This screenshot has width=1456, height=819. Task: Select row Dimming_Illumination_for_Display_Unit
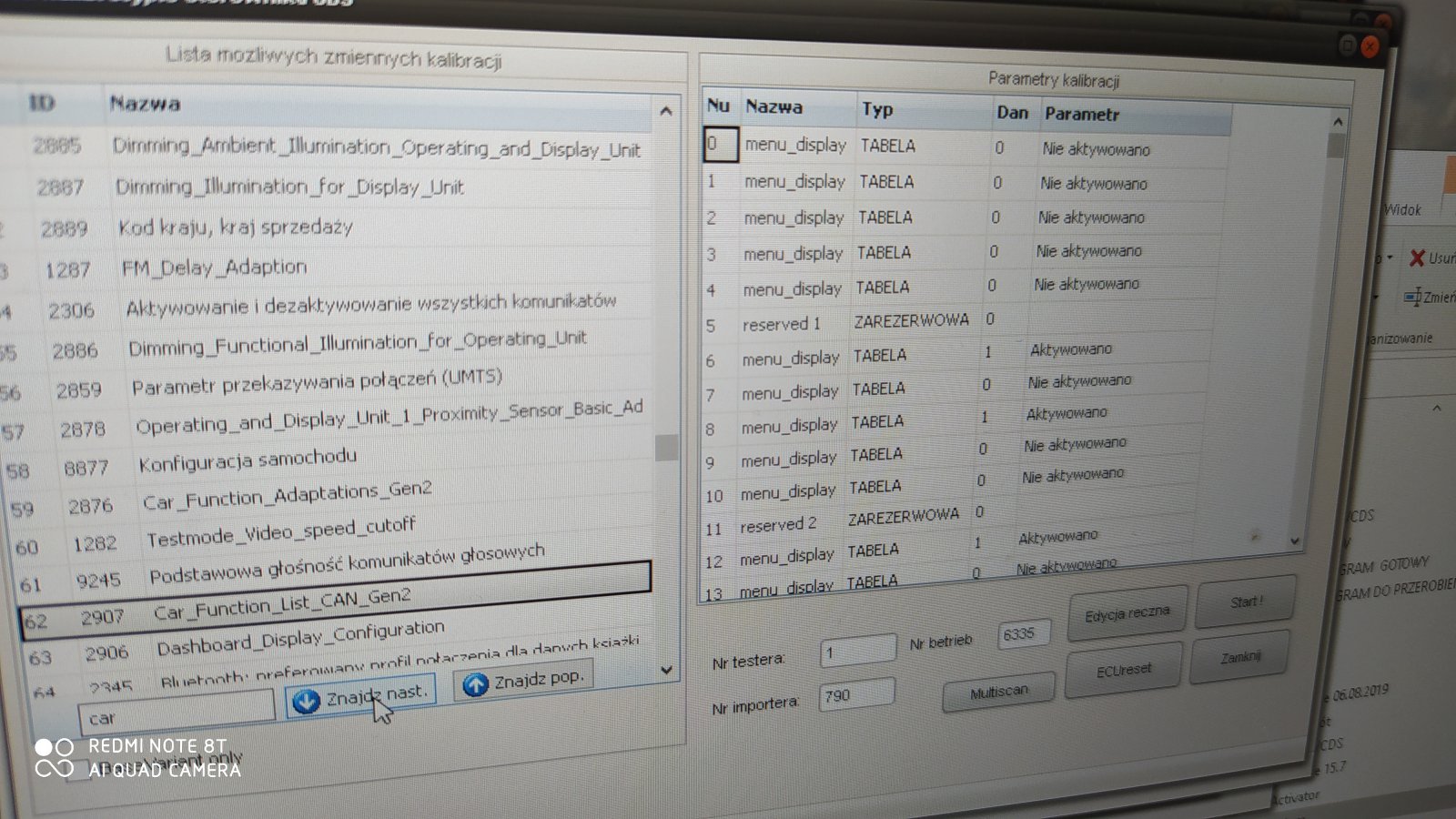click(289, 187)
